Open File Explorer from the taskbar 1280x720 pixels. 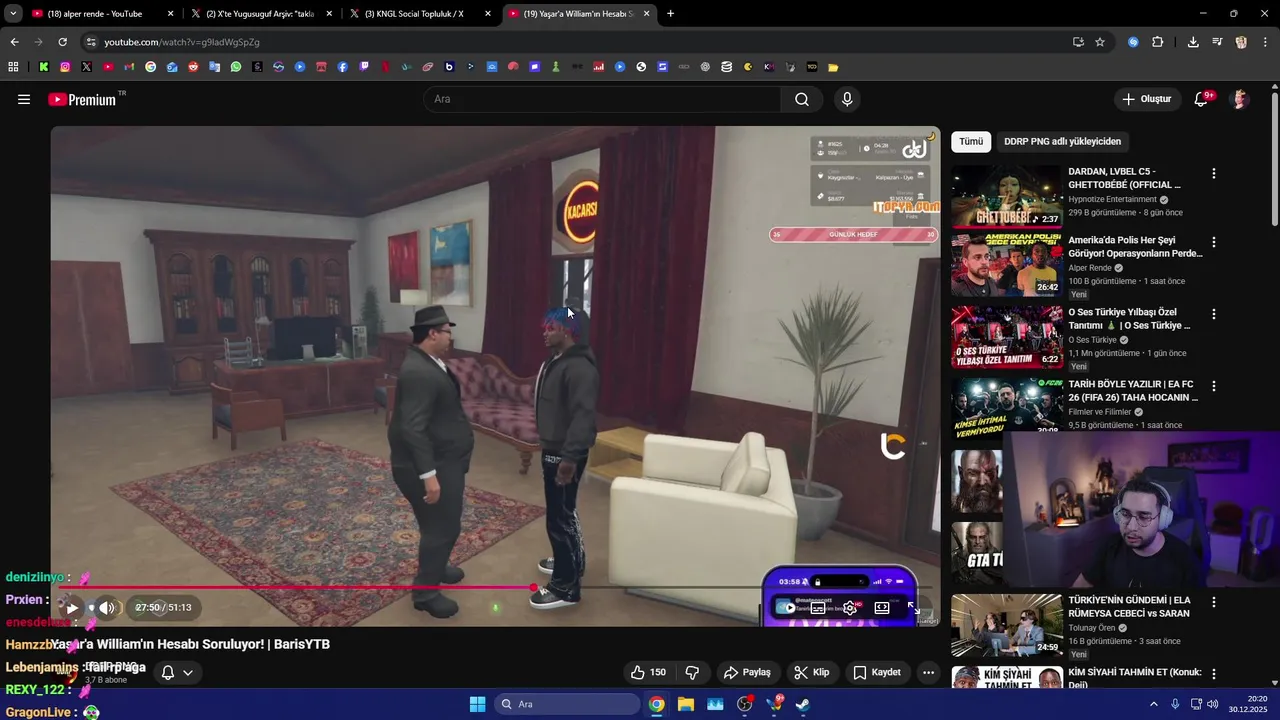[686, 704]
